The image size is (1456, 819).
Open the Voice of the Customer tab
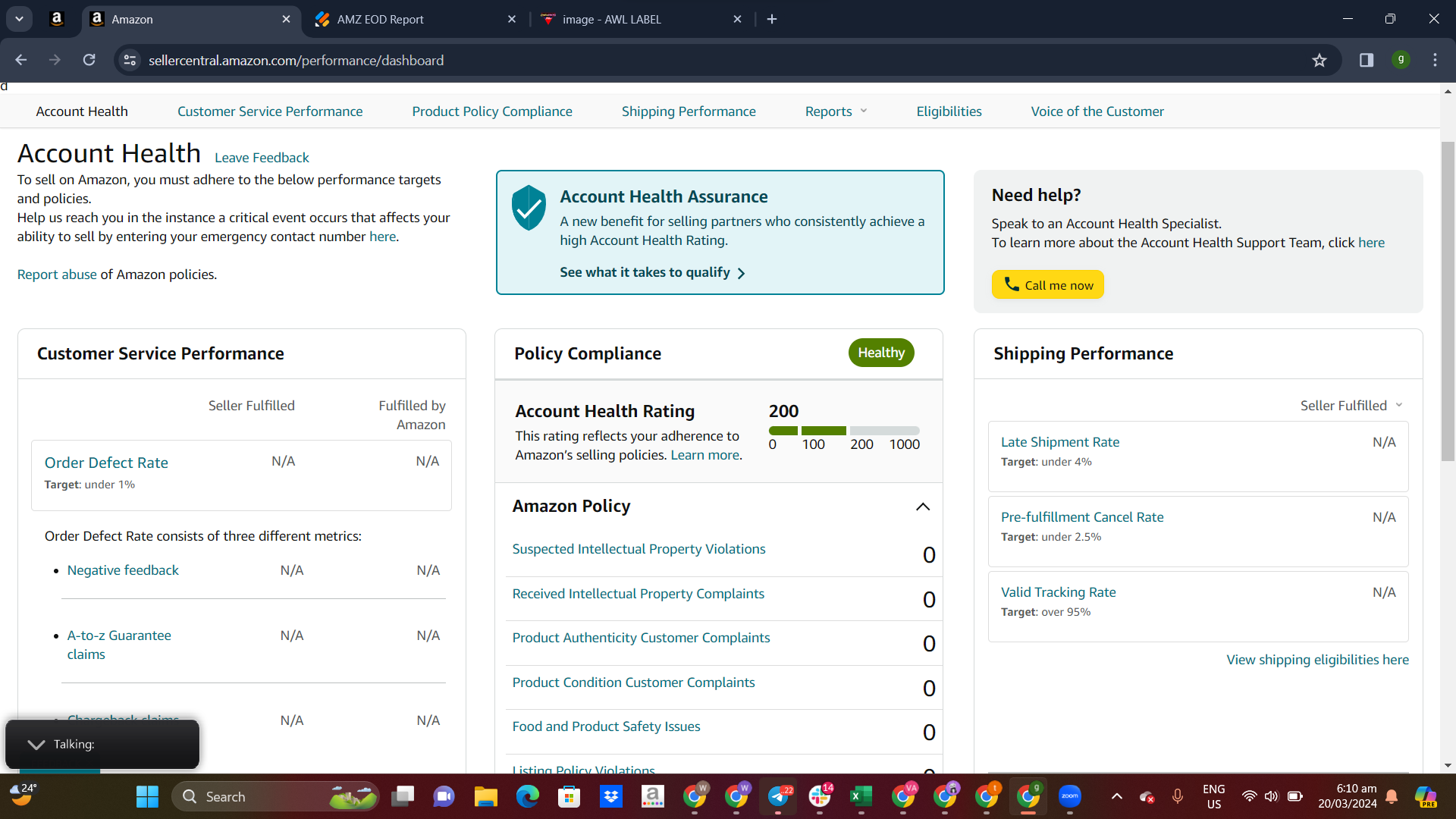point(1097,111)
